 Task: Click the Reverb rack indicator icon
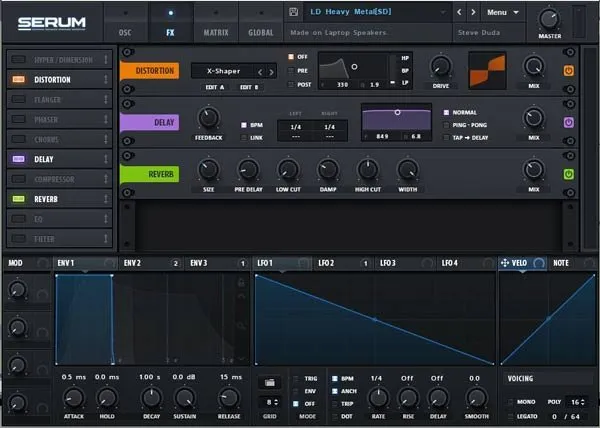point(18,199)
